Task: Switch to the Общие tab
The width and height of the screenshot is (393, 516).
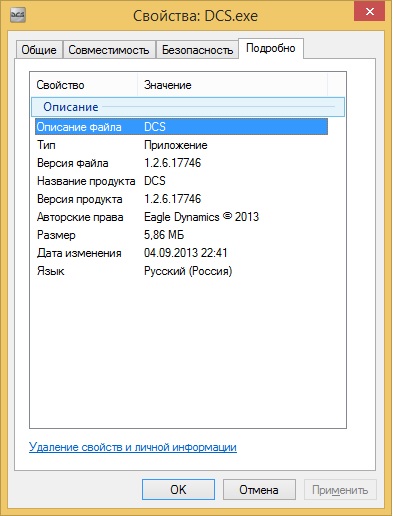Action: (x=39, y=50)
